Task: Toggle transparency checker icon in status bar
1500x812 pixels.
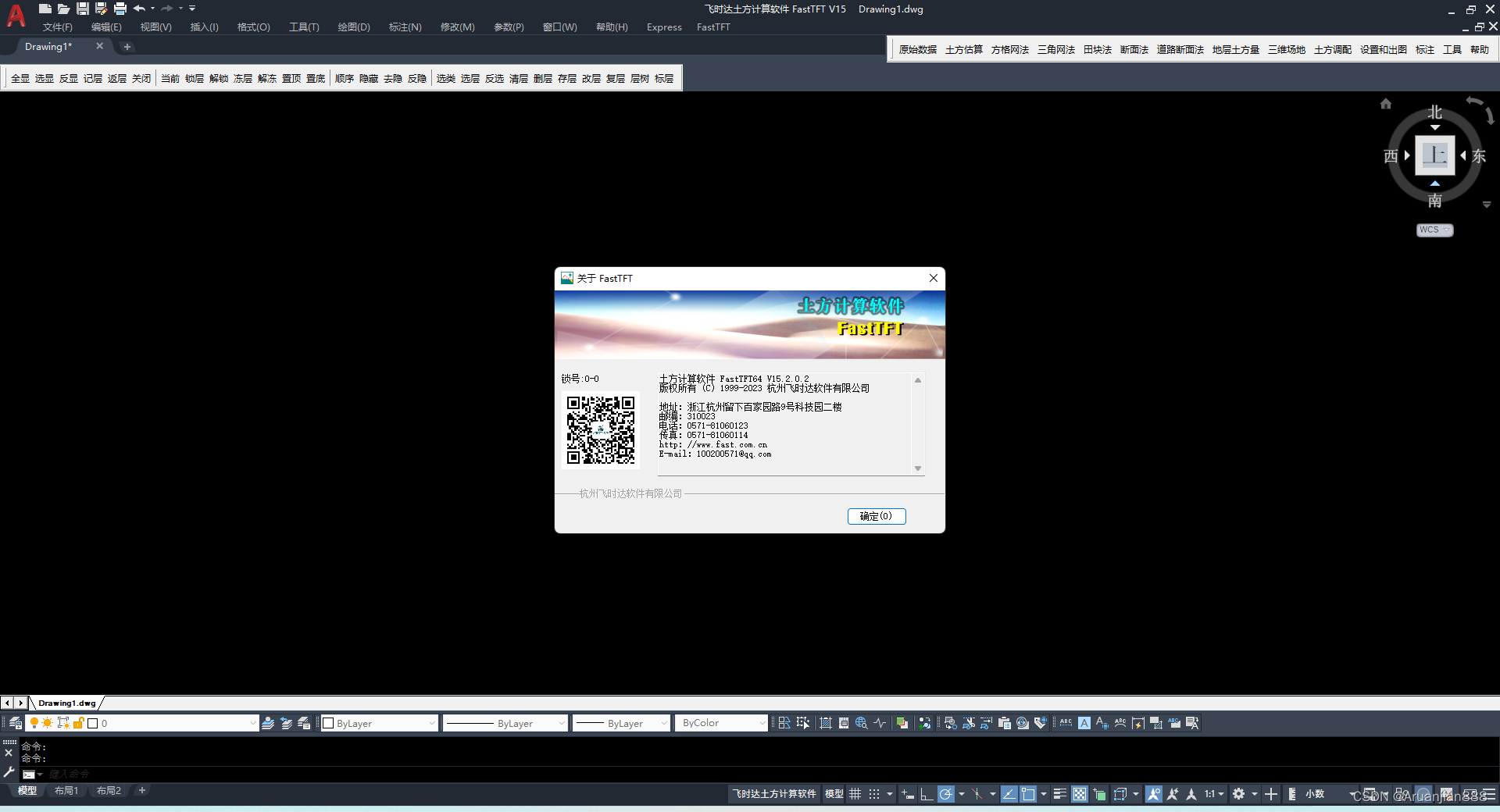Action: (1080, 794)
